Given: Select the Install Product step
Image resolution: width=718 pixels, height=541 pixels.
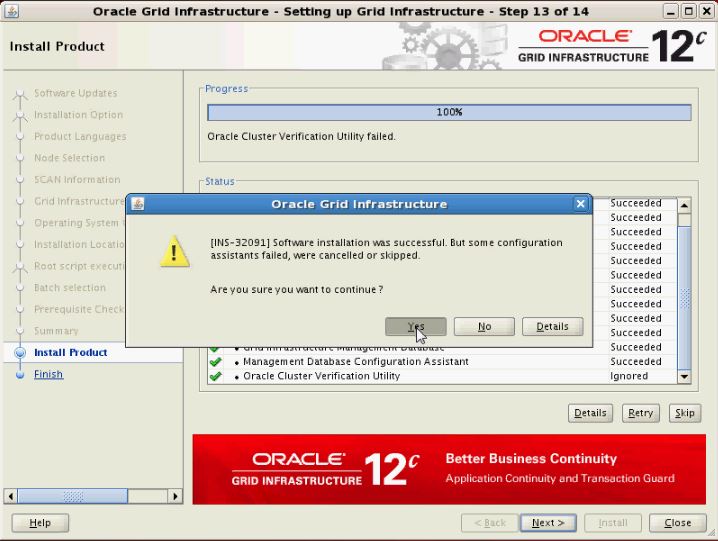Looking at the screenshot, I should point(71,352).
